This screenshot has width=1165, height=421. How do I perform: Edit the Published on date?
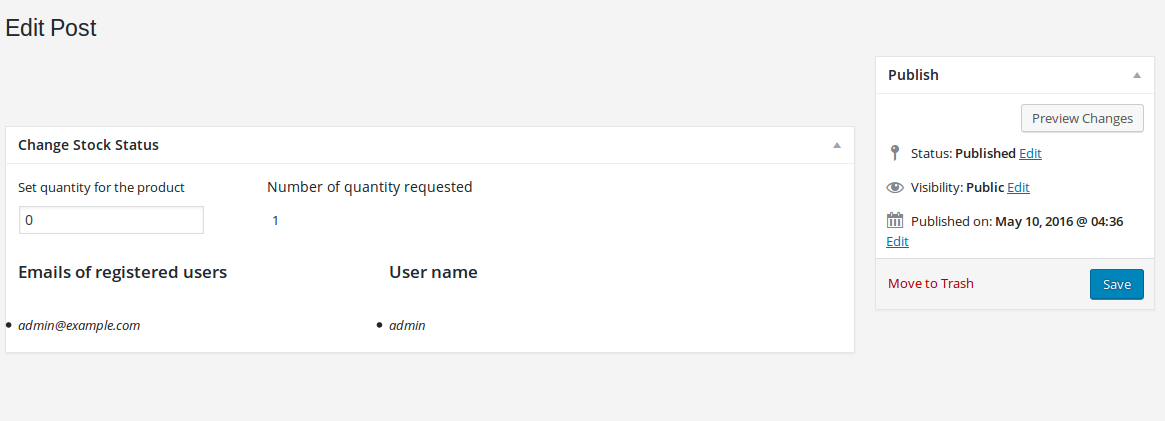tap(898, 242)
